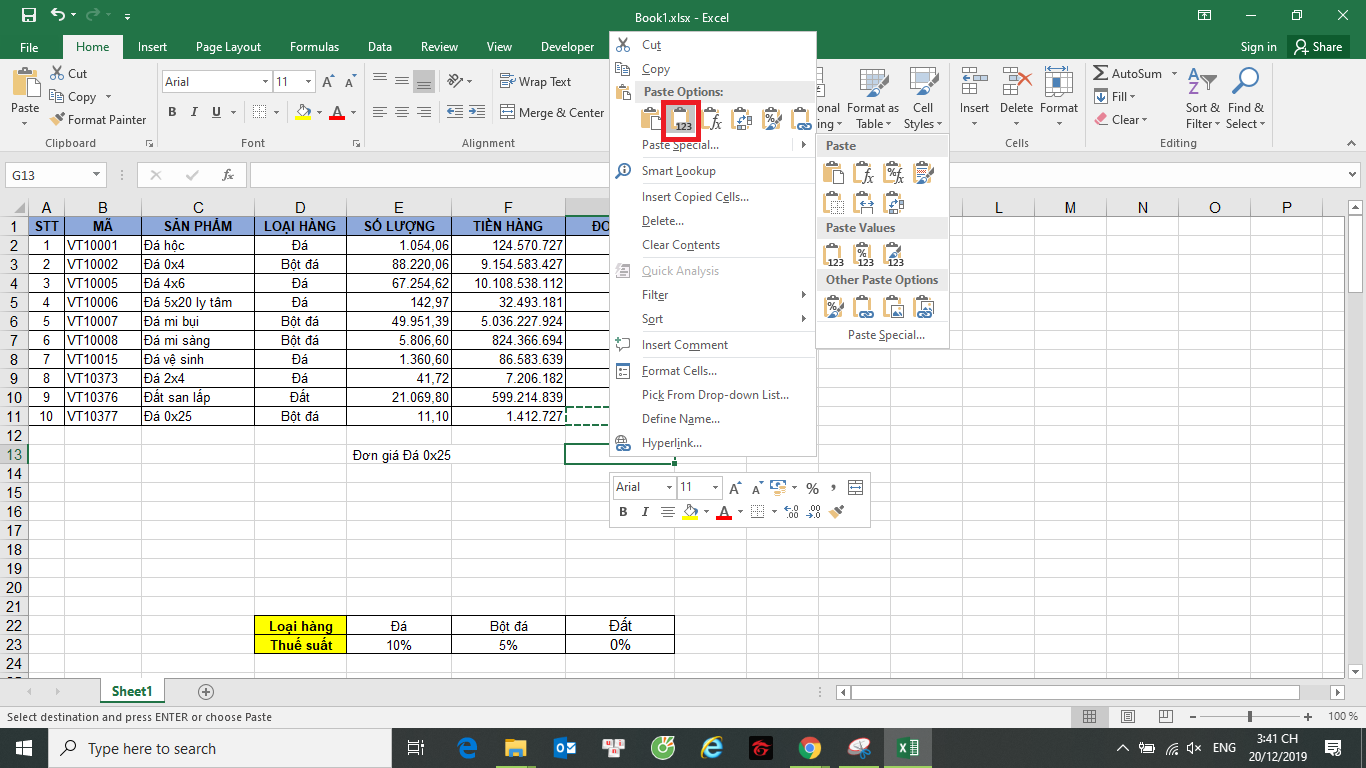The image size is (1366, 768).
Task: Click the Merge & Center icon
Action: [508, 113]
